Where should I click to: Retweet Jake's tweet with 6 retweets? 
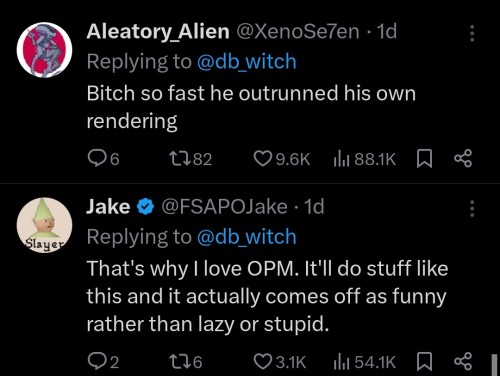point(186,362)
